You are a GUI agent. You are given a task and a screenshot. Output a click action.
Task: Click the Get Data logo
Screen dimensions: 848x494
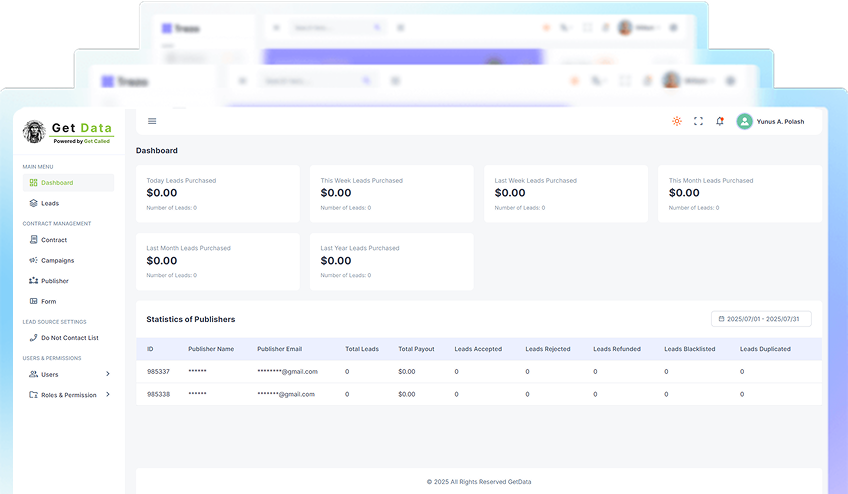(x=68, y=132)
